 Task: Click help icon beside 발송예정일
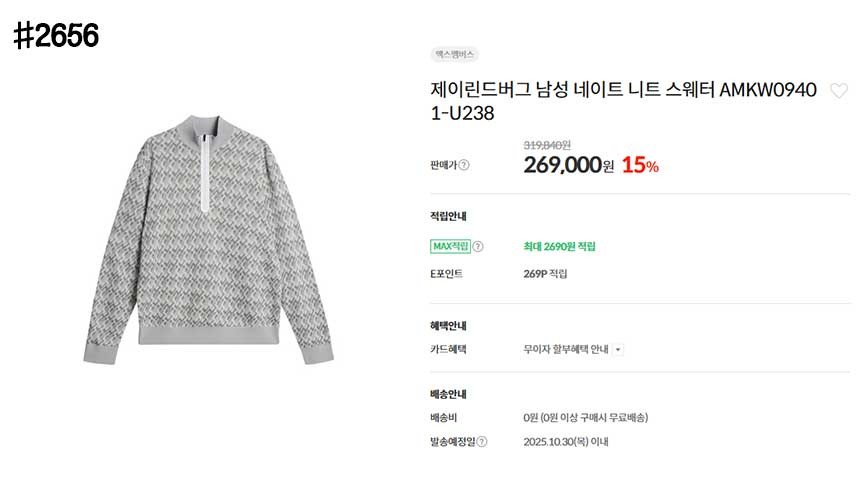coord(482,441)
